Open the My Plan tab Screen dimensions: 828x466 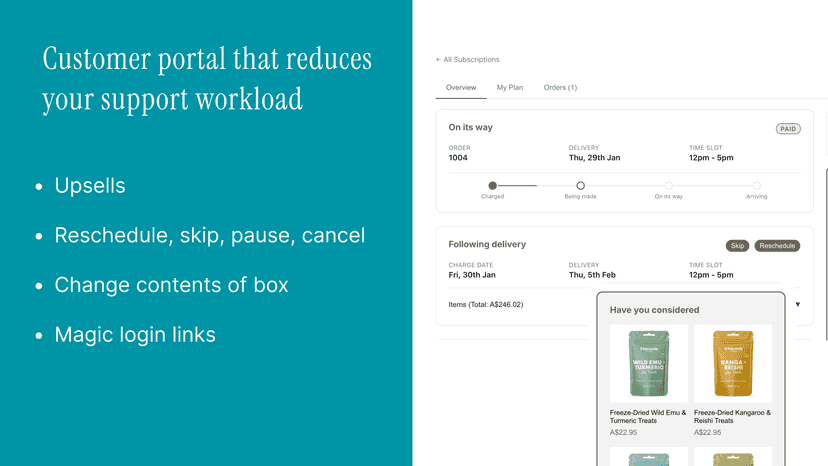click(x=510, y=88)
